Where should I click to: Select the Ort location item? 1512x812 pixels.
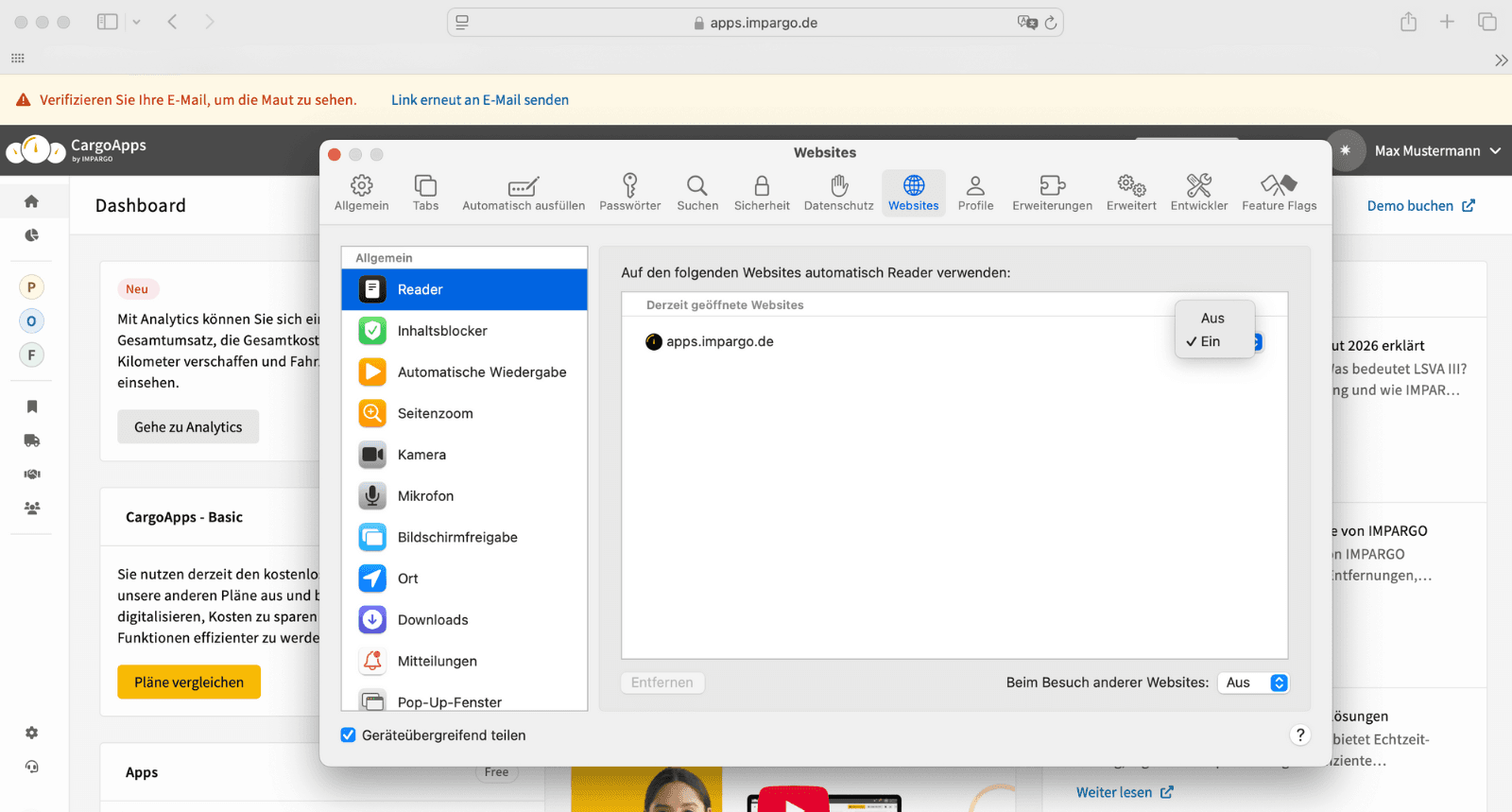click(x=464, y=579)
